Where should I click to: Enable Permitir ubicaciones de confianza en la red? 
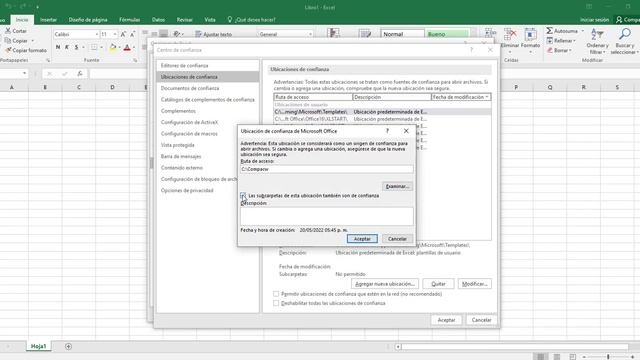pyautogui.click(x=276, y=294)
